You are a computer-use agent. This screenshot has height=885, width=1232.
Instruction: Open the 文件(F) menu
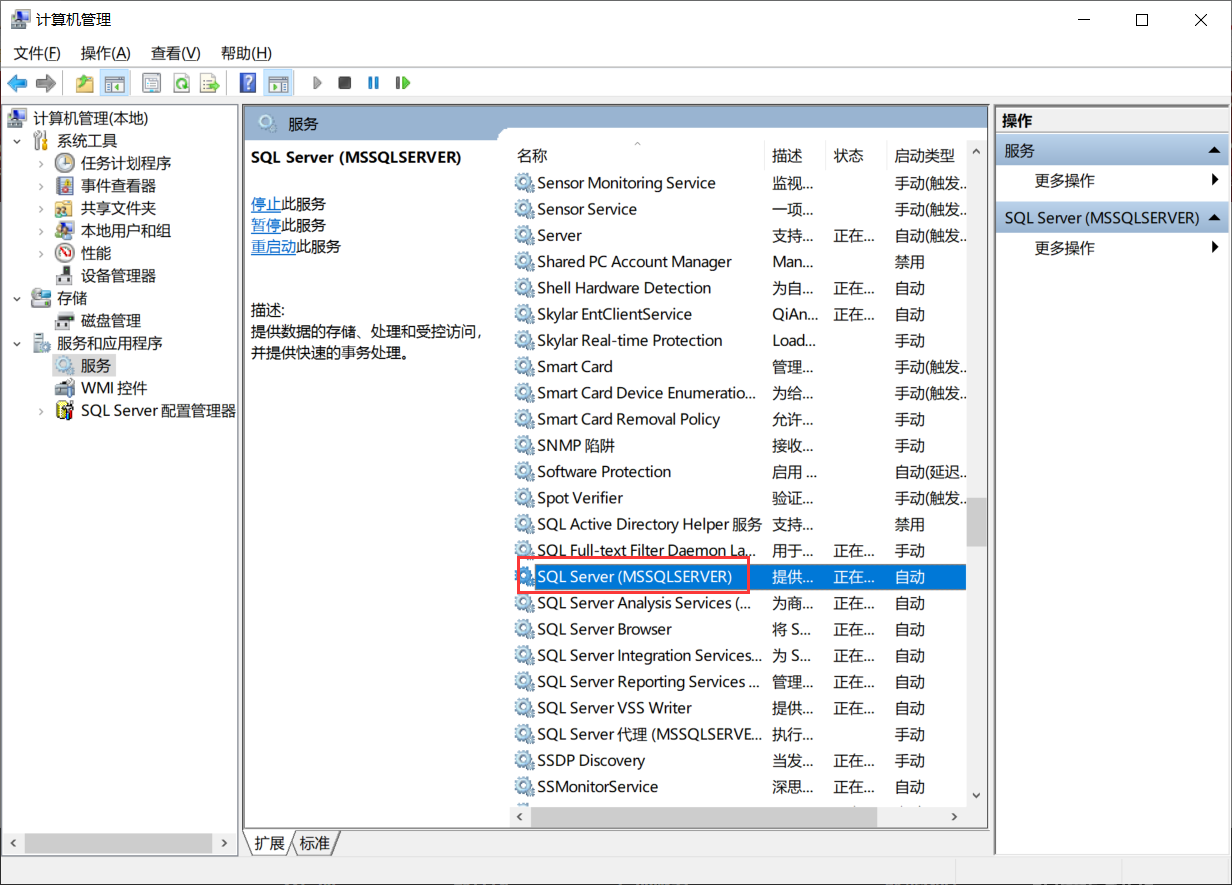pyautogui.click(x=37, y=53)
